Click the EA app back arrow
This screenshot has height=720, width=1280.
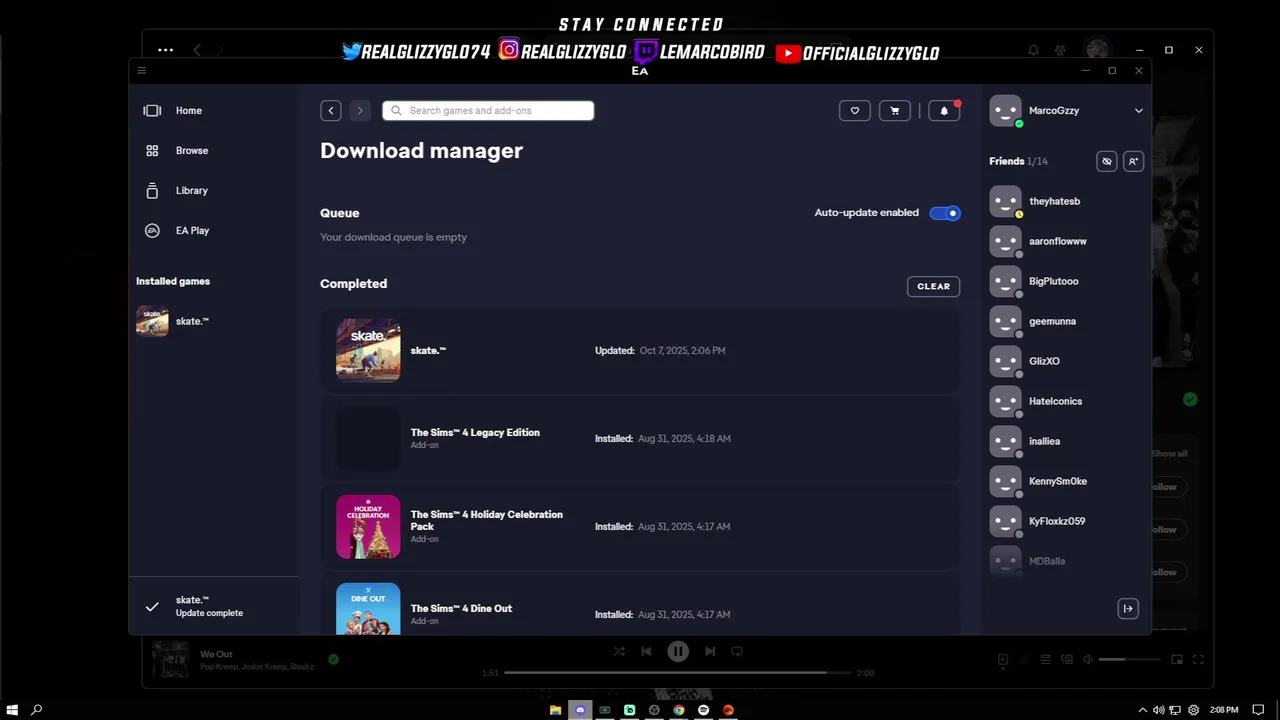331,111
